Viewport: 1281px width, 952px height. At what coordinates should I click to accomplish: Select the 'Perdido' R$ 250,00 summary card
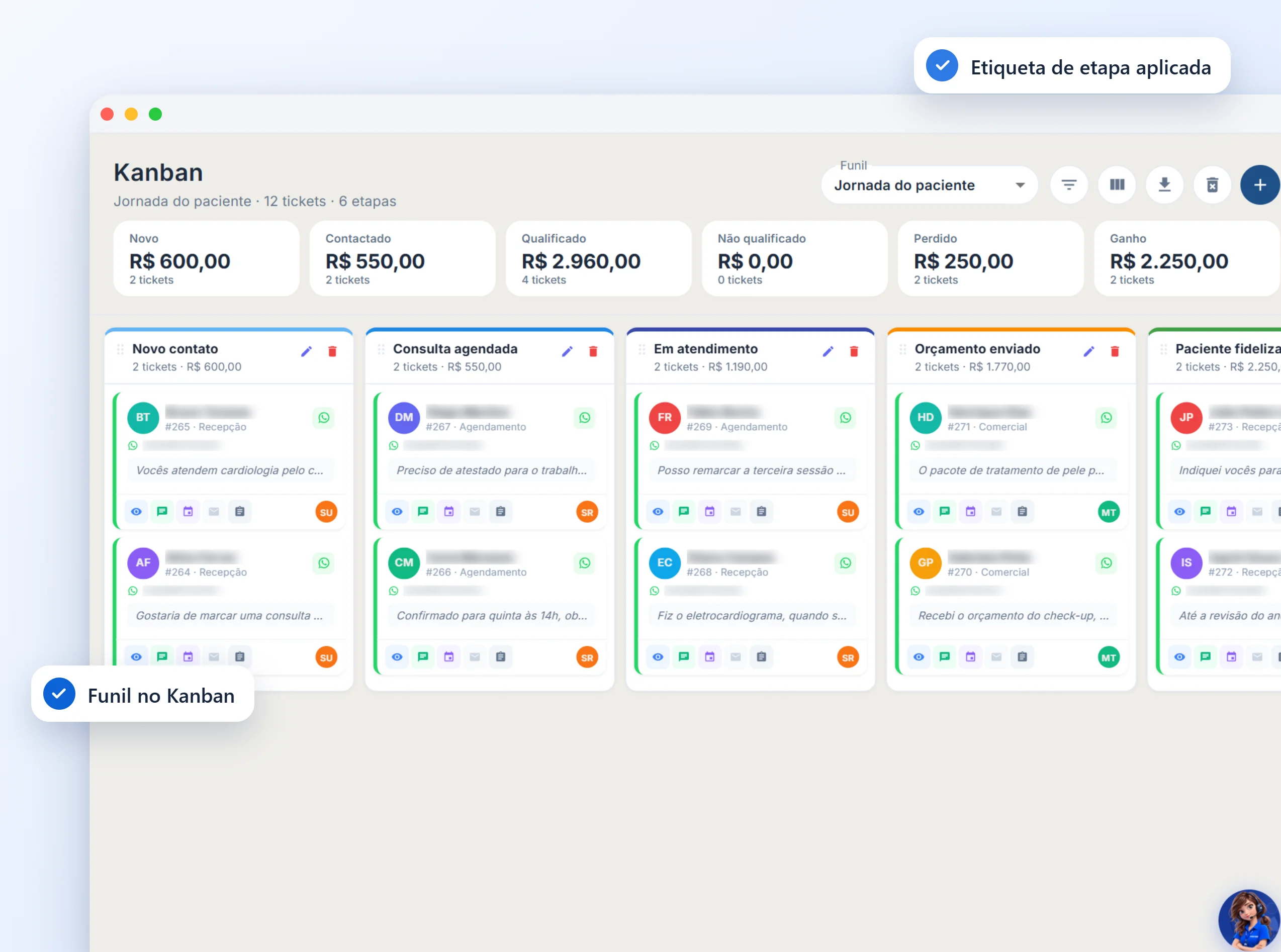pyautogui.click(x=990, y=259)
